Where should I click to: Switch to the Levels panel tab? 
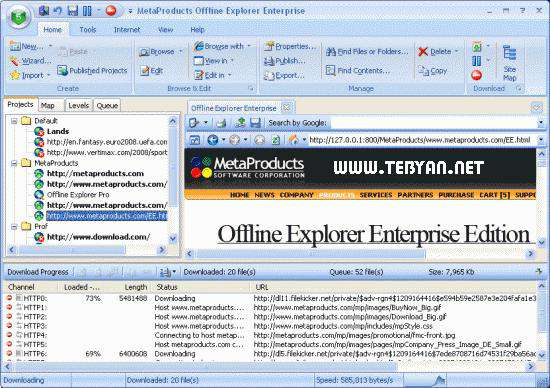78,105
